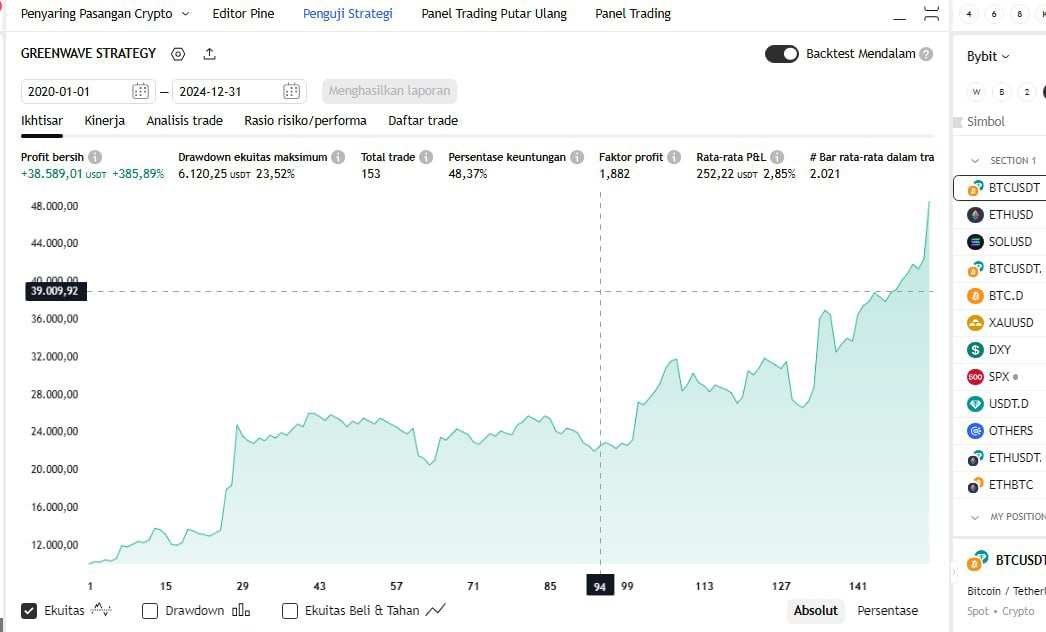Viewport: 1046px width, 632px height.
Task: Enable the Drawdown checkbox
Action: [150, 611]
